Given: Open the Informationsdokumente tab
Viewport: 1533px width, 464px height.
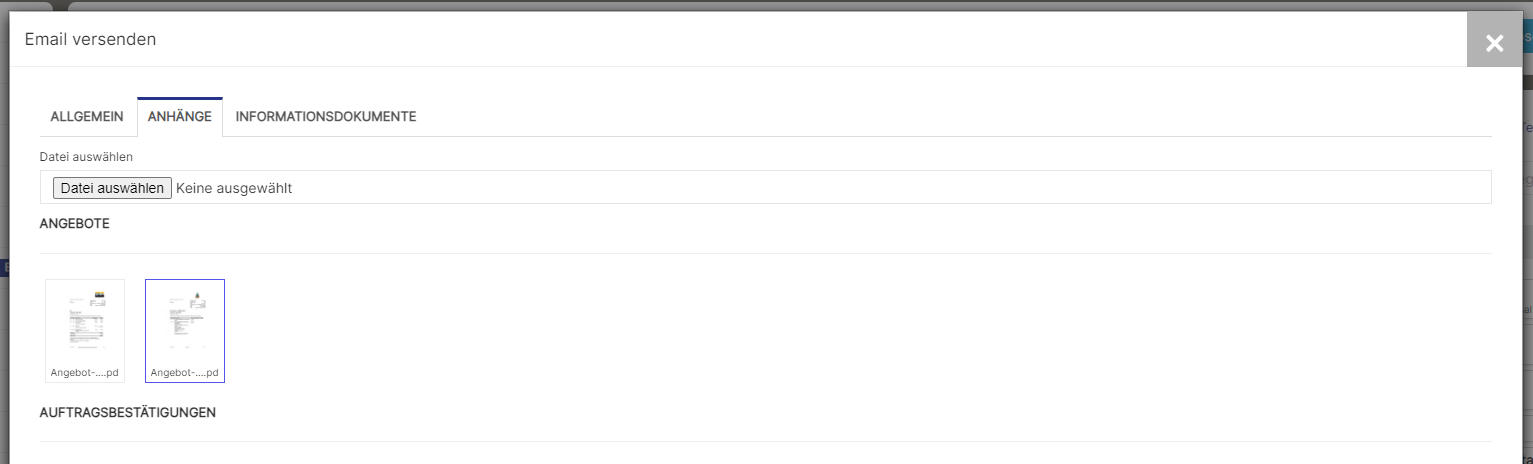Looking at the screenshot, I should point(326,117).
